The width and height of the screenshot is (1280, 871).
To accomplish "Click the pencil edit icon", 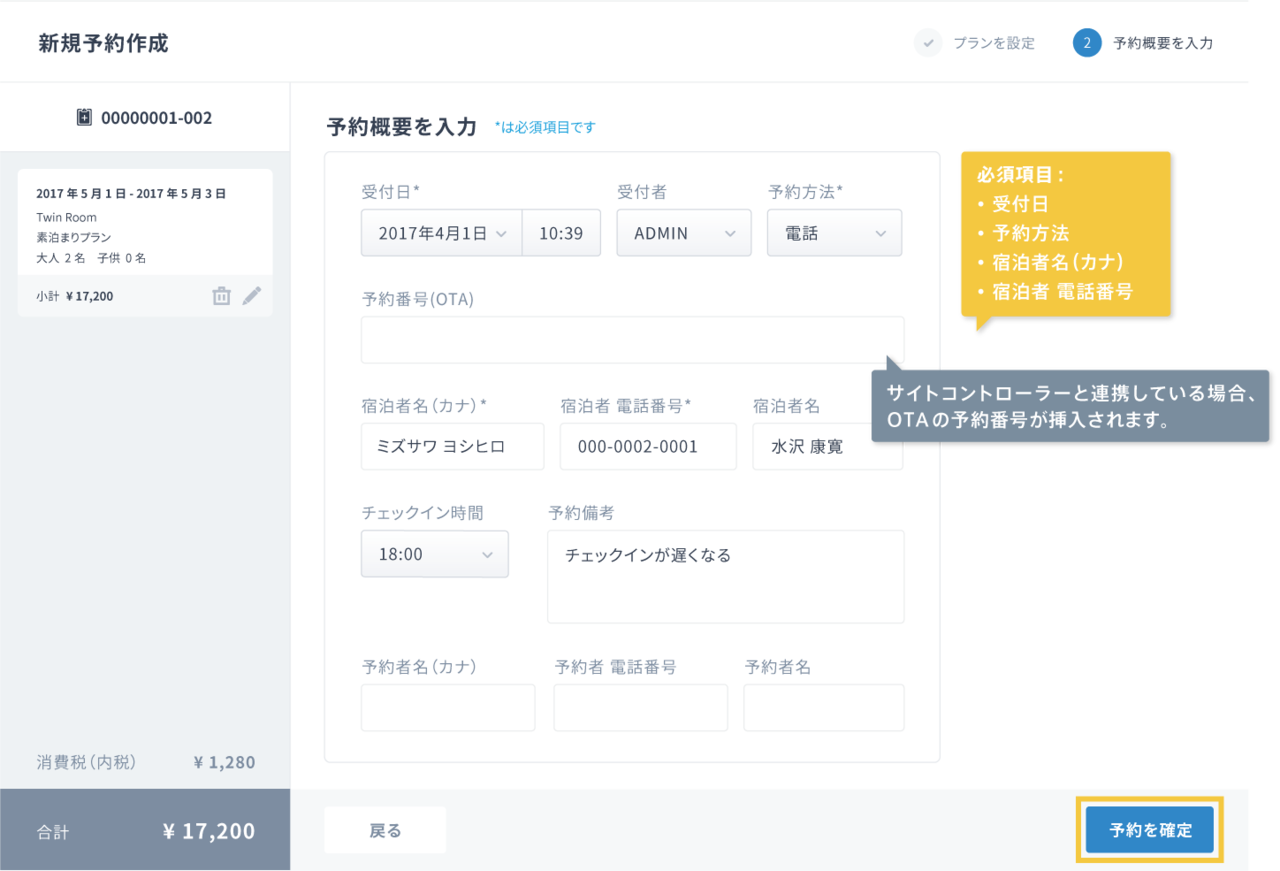I will tap(252, 296).
